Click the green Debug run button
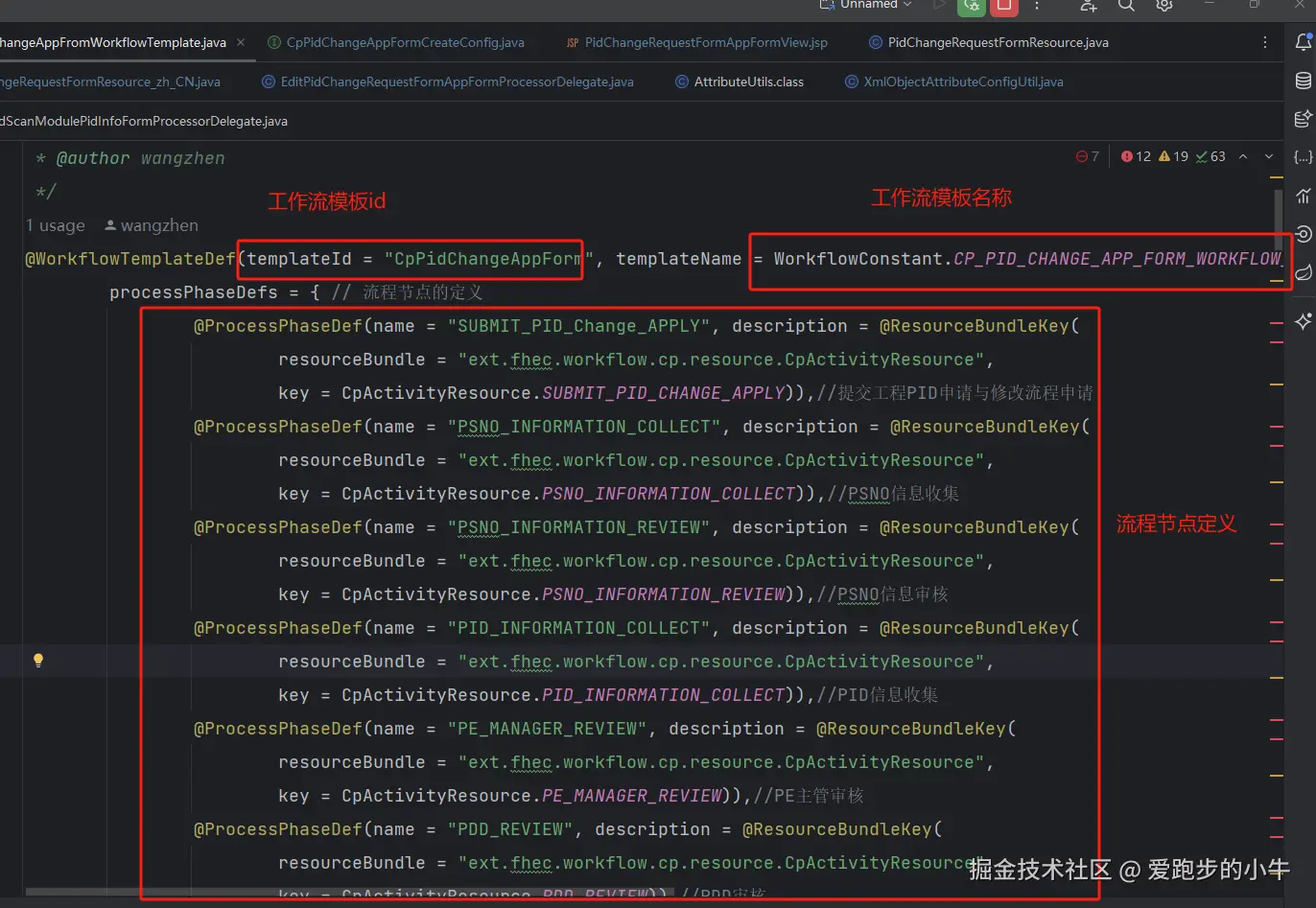The height and width of the screenshot is (908, 1316). 971,6
